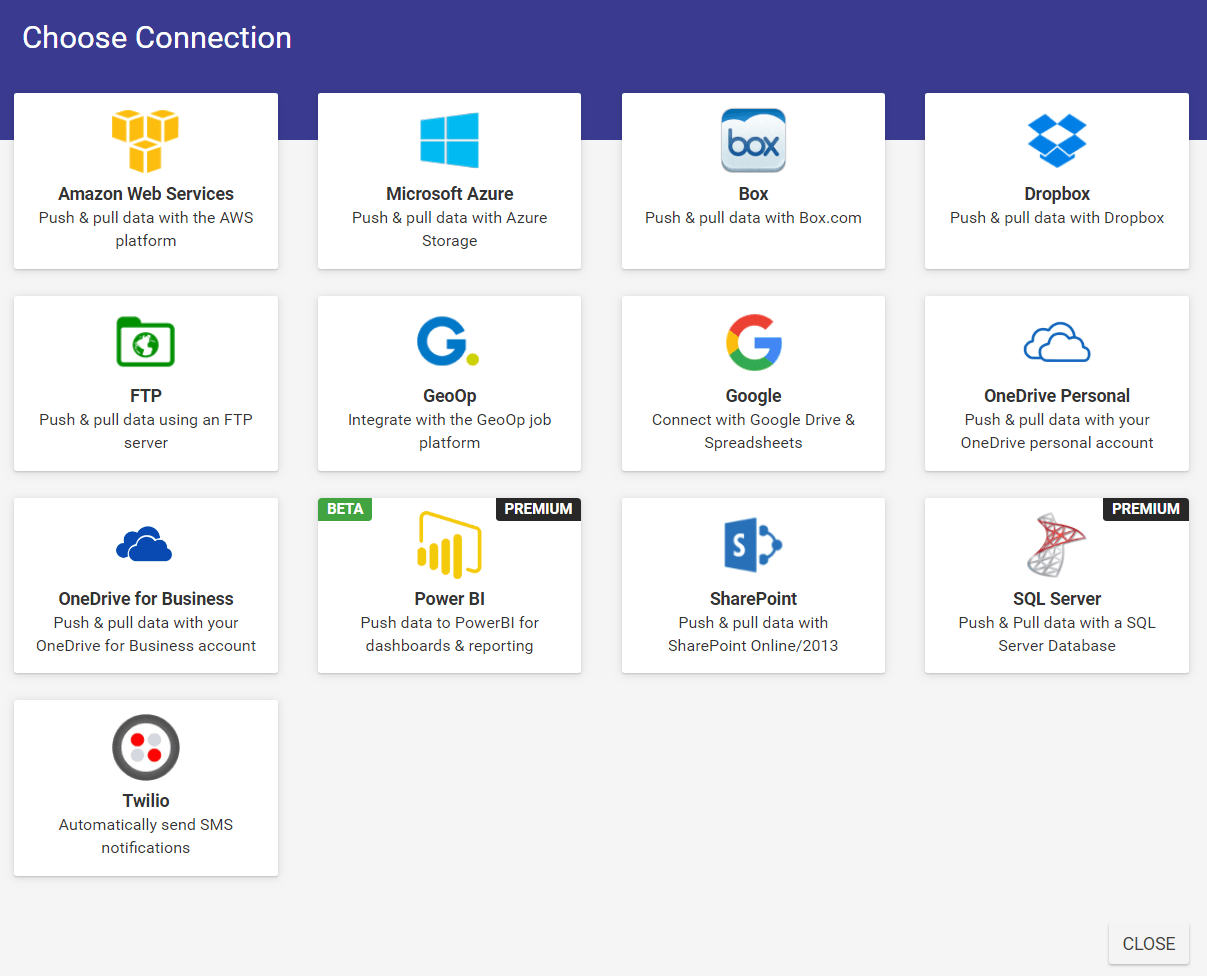Viewport: 1207px width, 976px height.
Task: Open the Google Drive & Spreadsheets connection
Action: 753,383
